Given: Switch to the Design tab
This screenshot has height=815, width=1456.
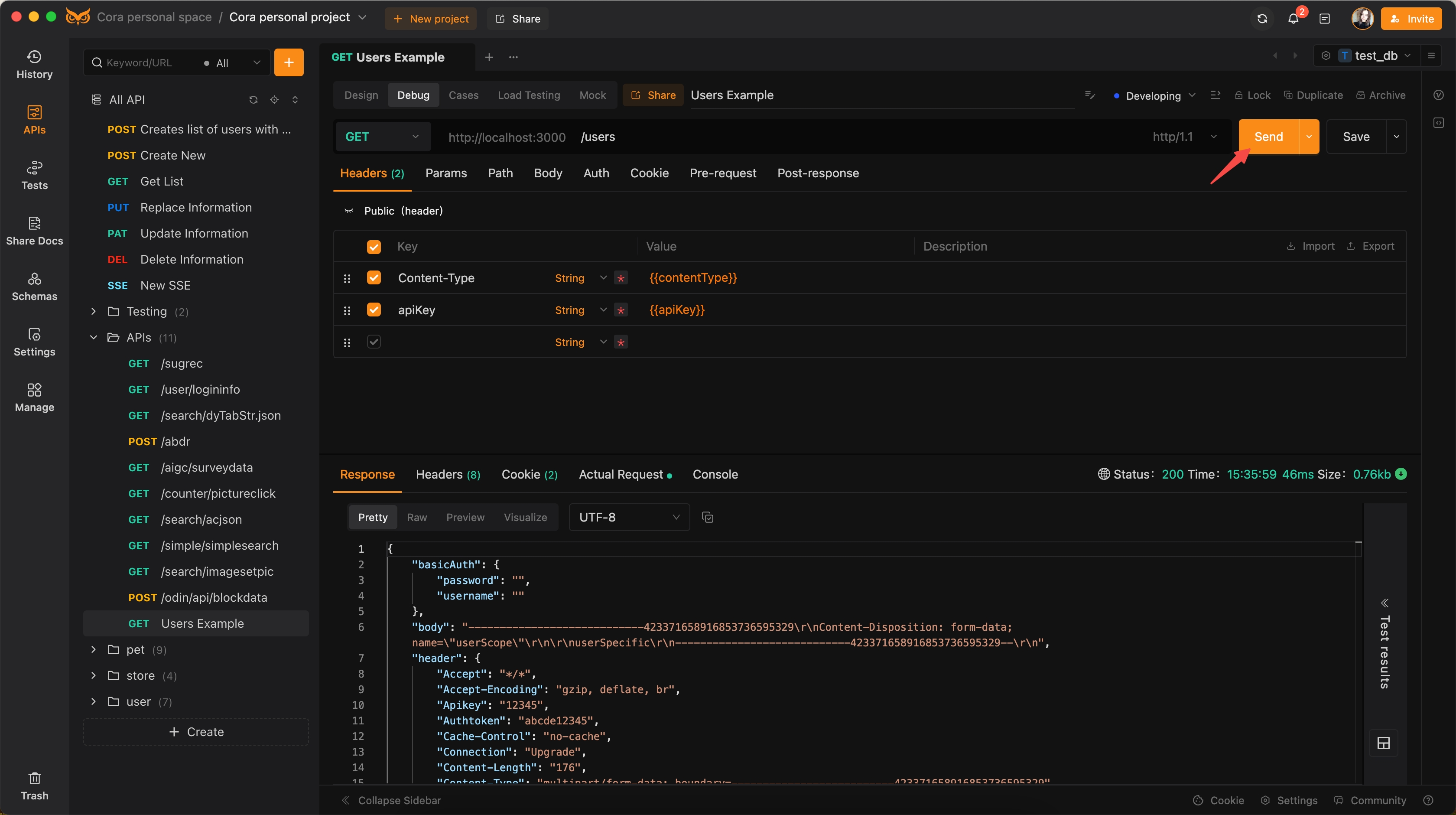Looking at the screenshot, I should click(361, 95).
